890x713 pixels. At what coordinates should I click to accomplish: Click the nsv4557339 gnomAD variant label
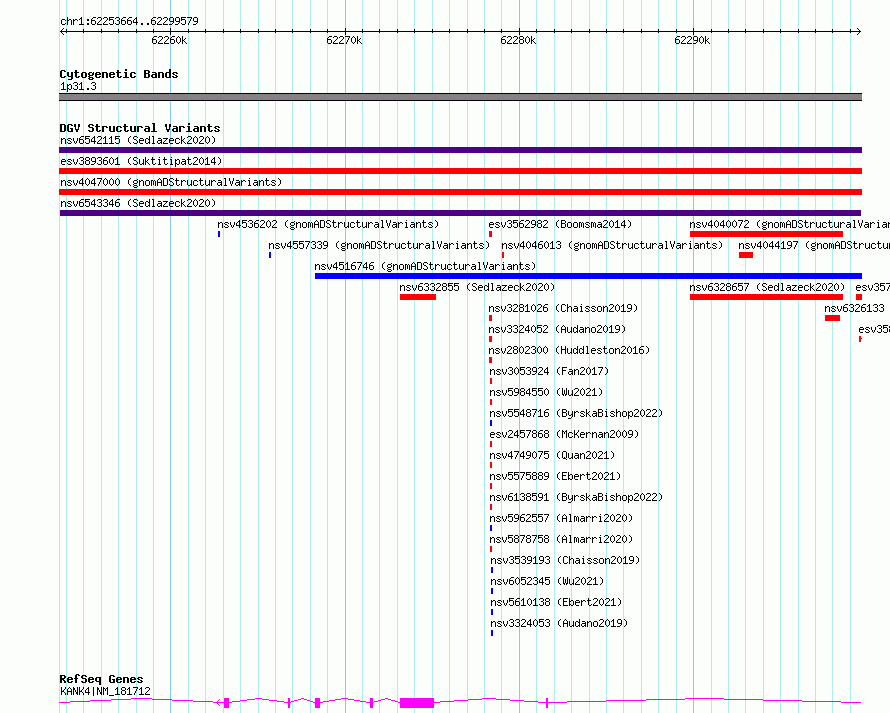[379, 245]
